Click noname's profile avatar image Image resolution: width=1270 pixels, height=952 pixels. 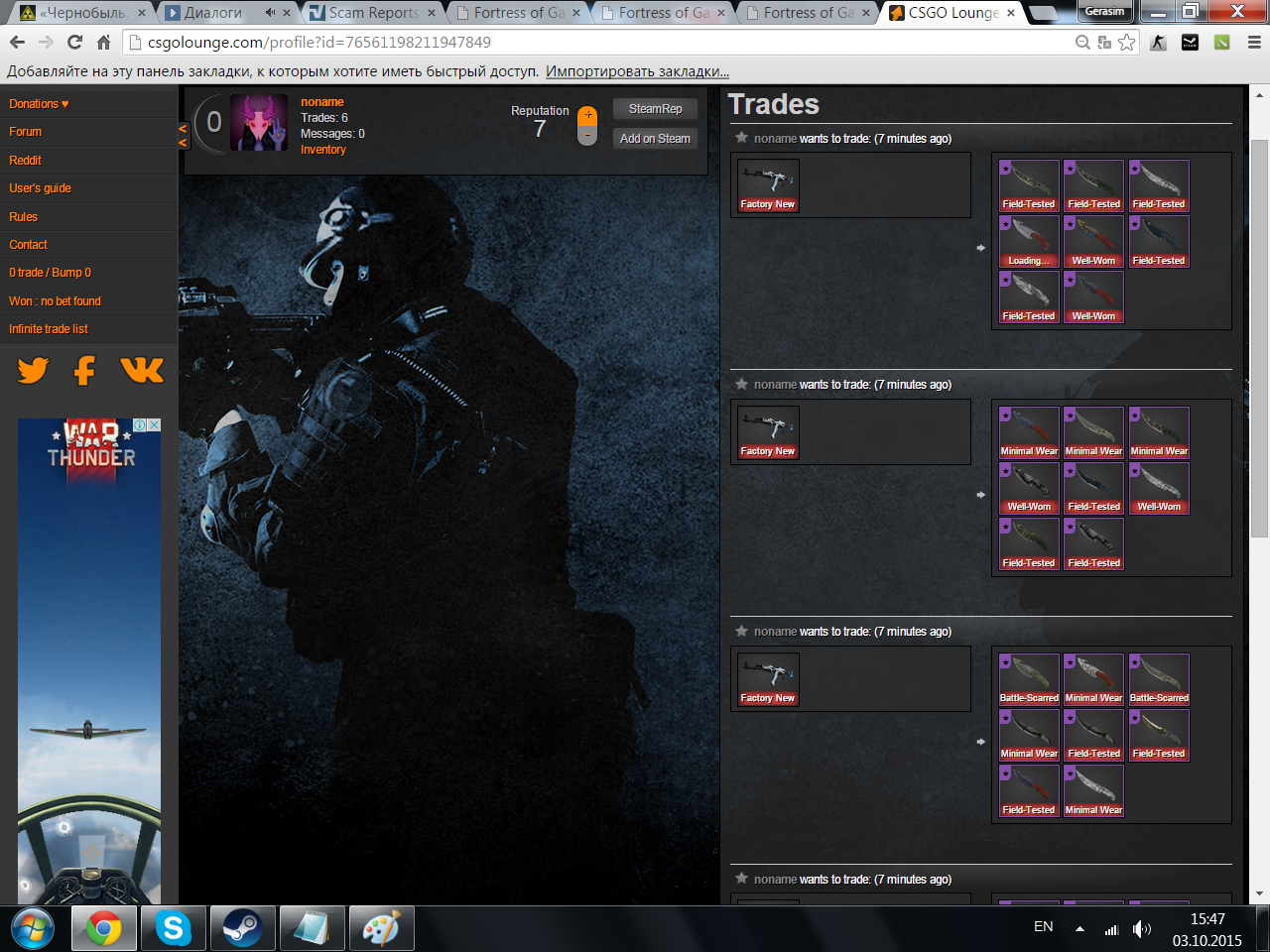(259, 123)
